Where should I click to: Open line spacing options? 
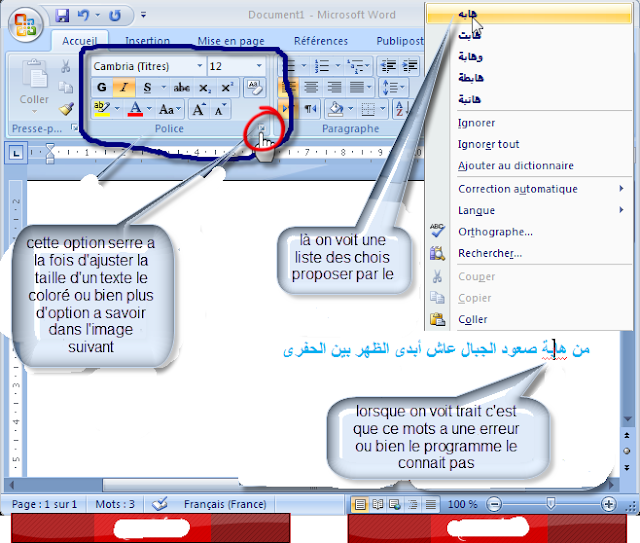[x=393, y=87]
